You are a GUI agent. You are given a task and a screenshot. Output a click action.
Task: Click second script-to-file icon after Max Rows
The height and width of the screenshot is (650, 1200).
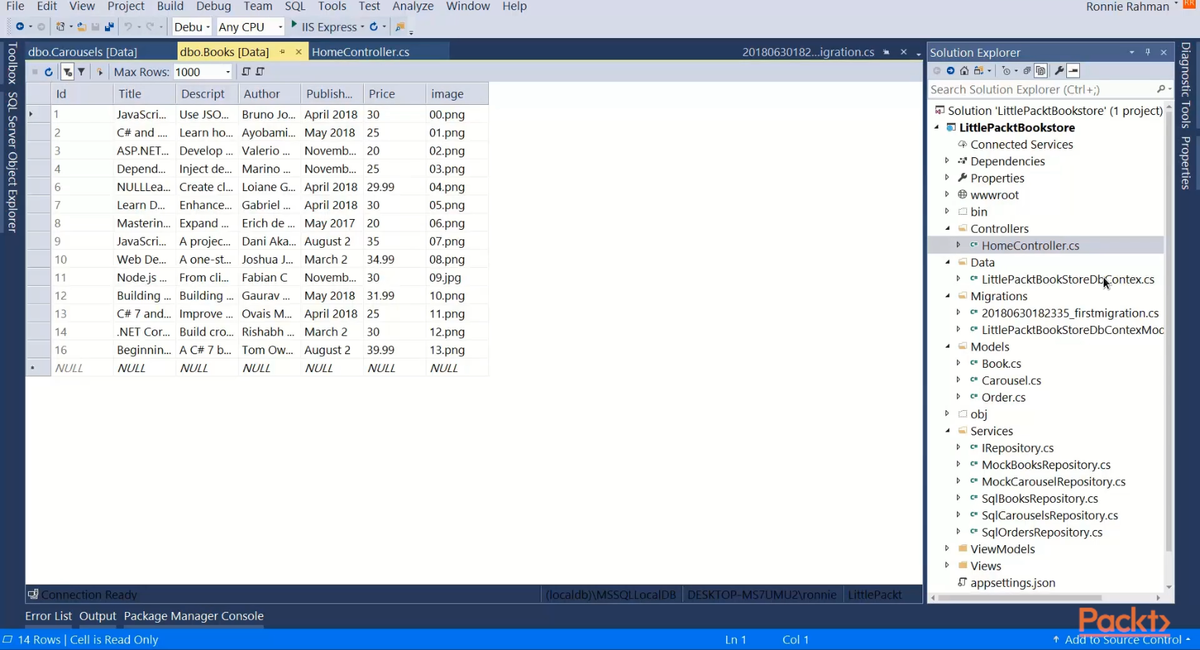coord(260,72)
